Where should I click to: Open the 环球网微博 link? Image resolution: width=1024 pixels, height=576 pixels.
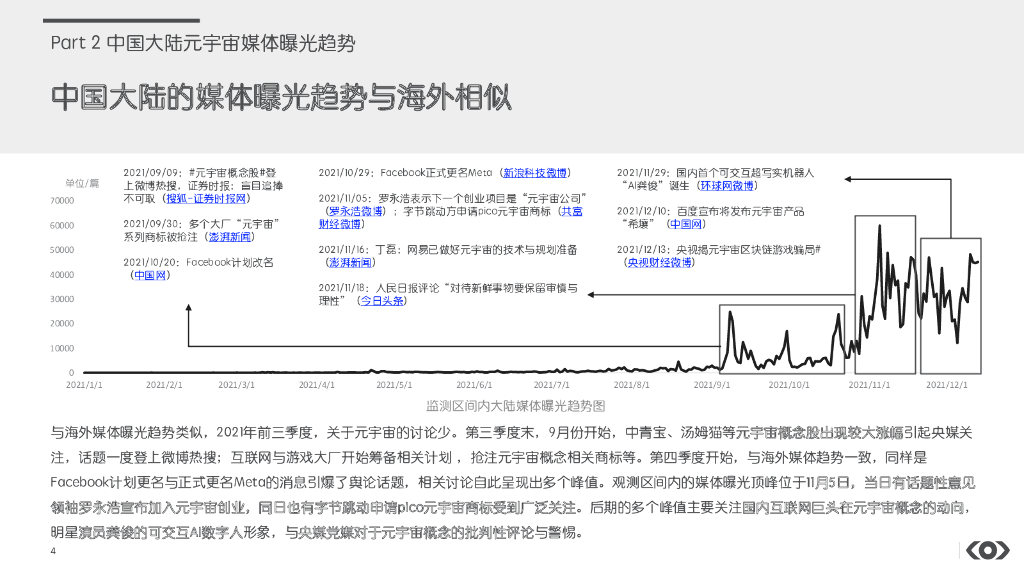pyautogui.click(x=727, y=186)
